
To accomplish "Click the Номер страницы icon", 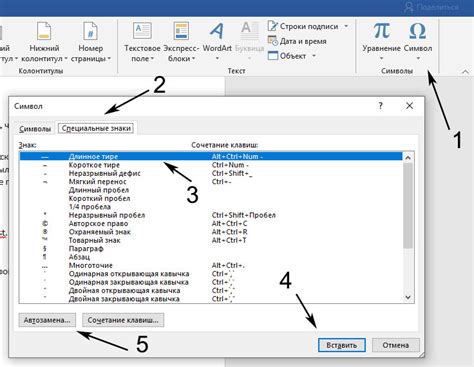I will pyautogui.click(x=90, y=32).
